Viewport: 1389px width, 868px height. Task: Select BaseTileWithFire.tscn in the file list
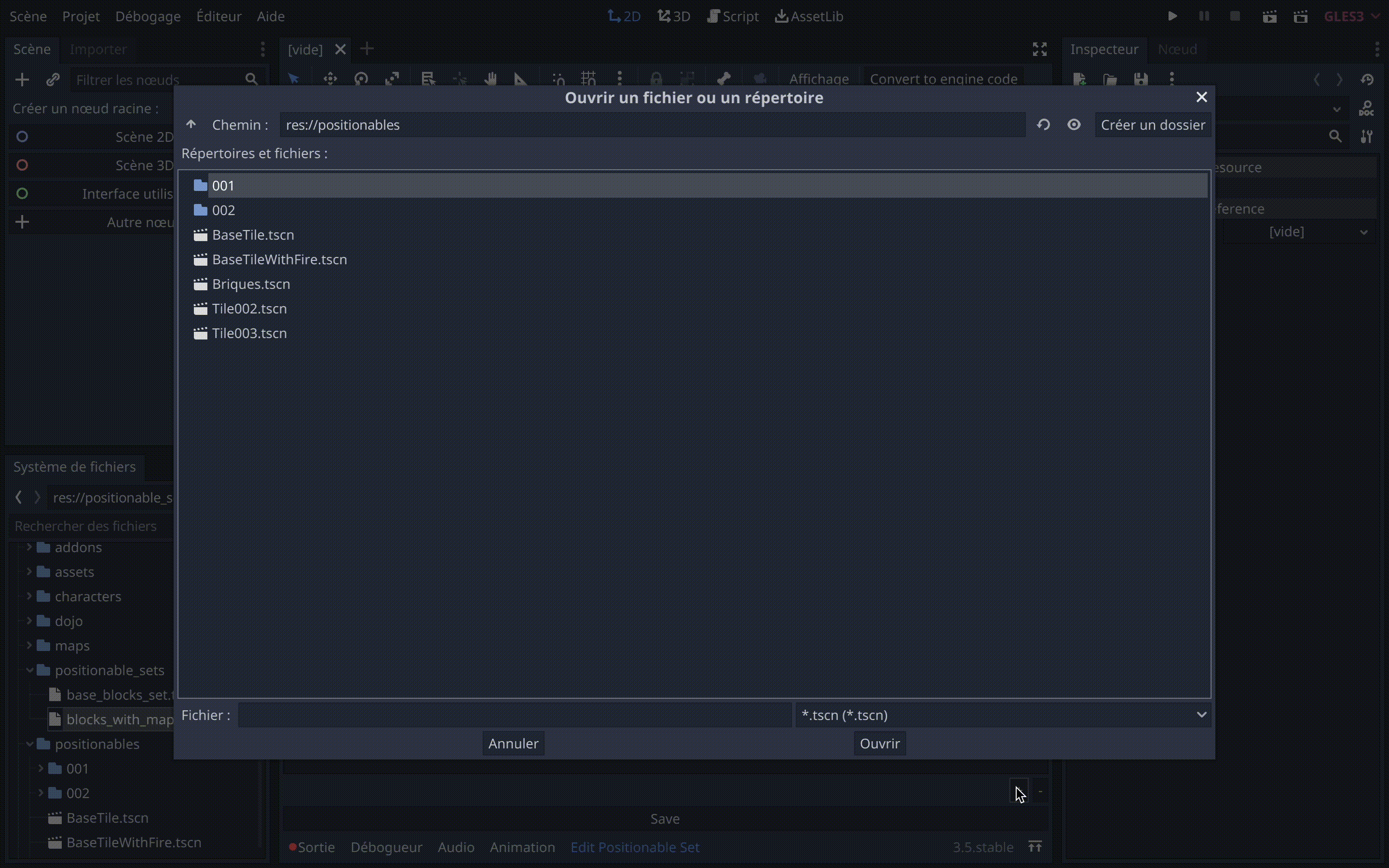700,259
